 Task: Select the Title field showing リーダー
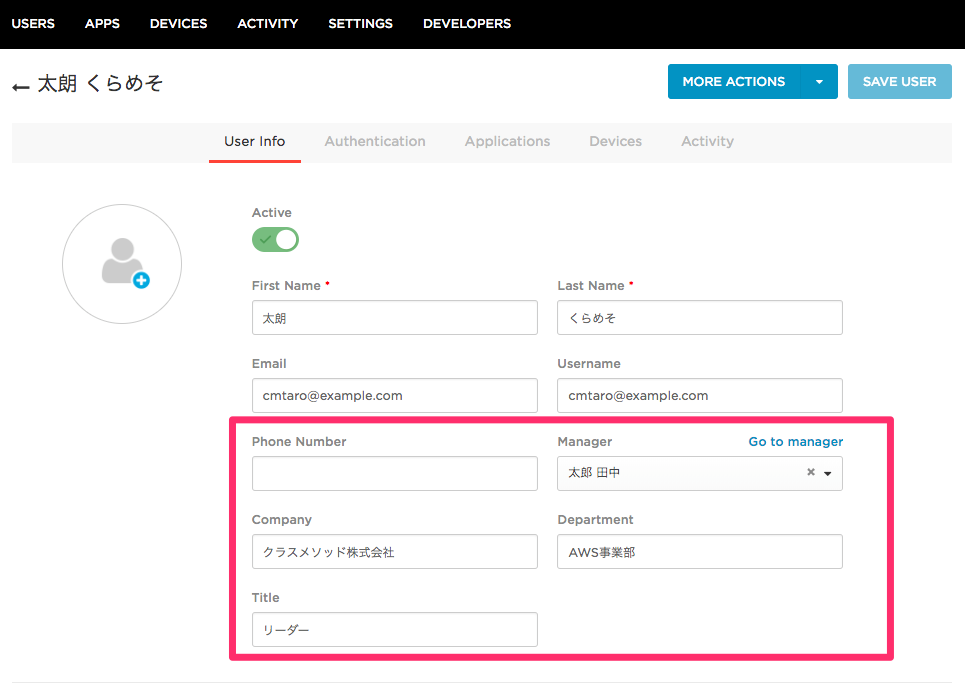click(x=394, y=629)
